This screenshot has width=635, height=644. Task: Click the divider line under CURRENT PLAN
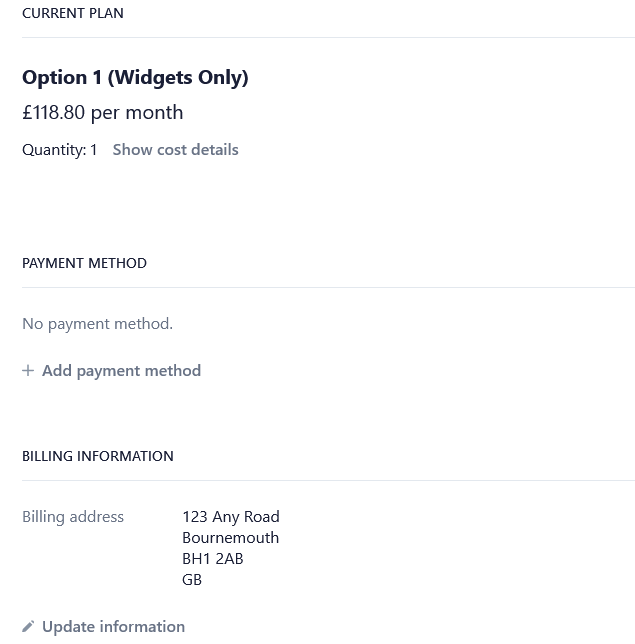[x=328, y=38]
